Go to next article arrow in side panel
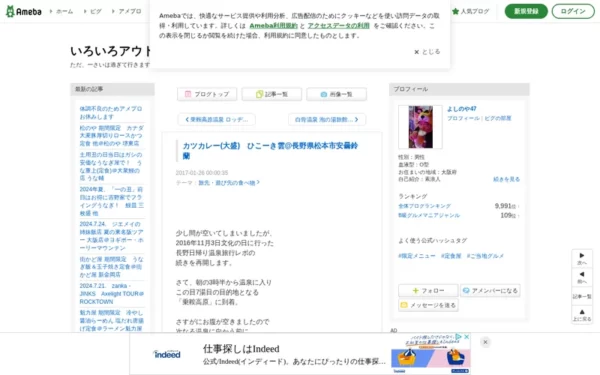The height and width of the screenshot is (375, 600). [x=582, y=258]
